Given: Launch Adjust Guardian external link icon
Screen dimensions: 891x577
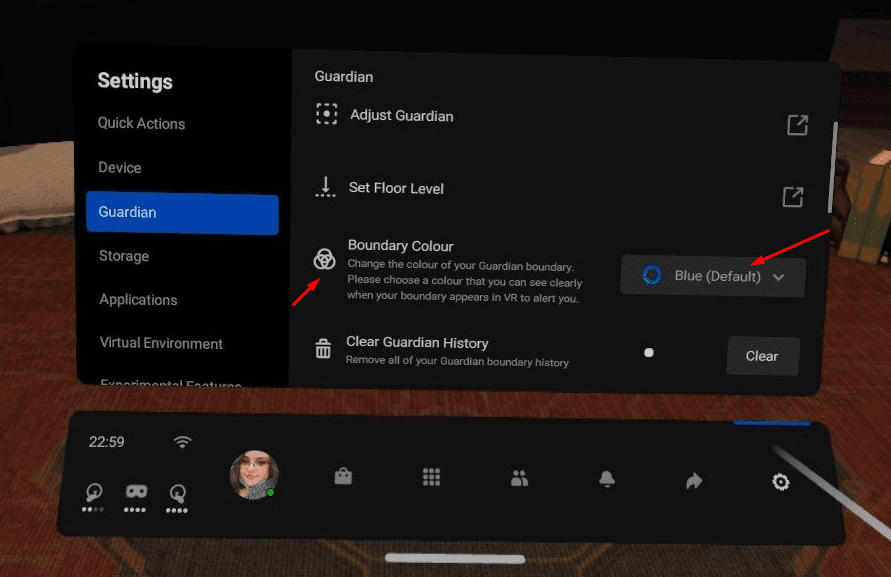Looking at the screenshot, I should [797, 125].
